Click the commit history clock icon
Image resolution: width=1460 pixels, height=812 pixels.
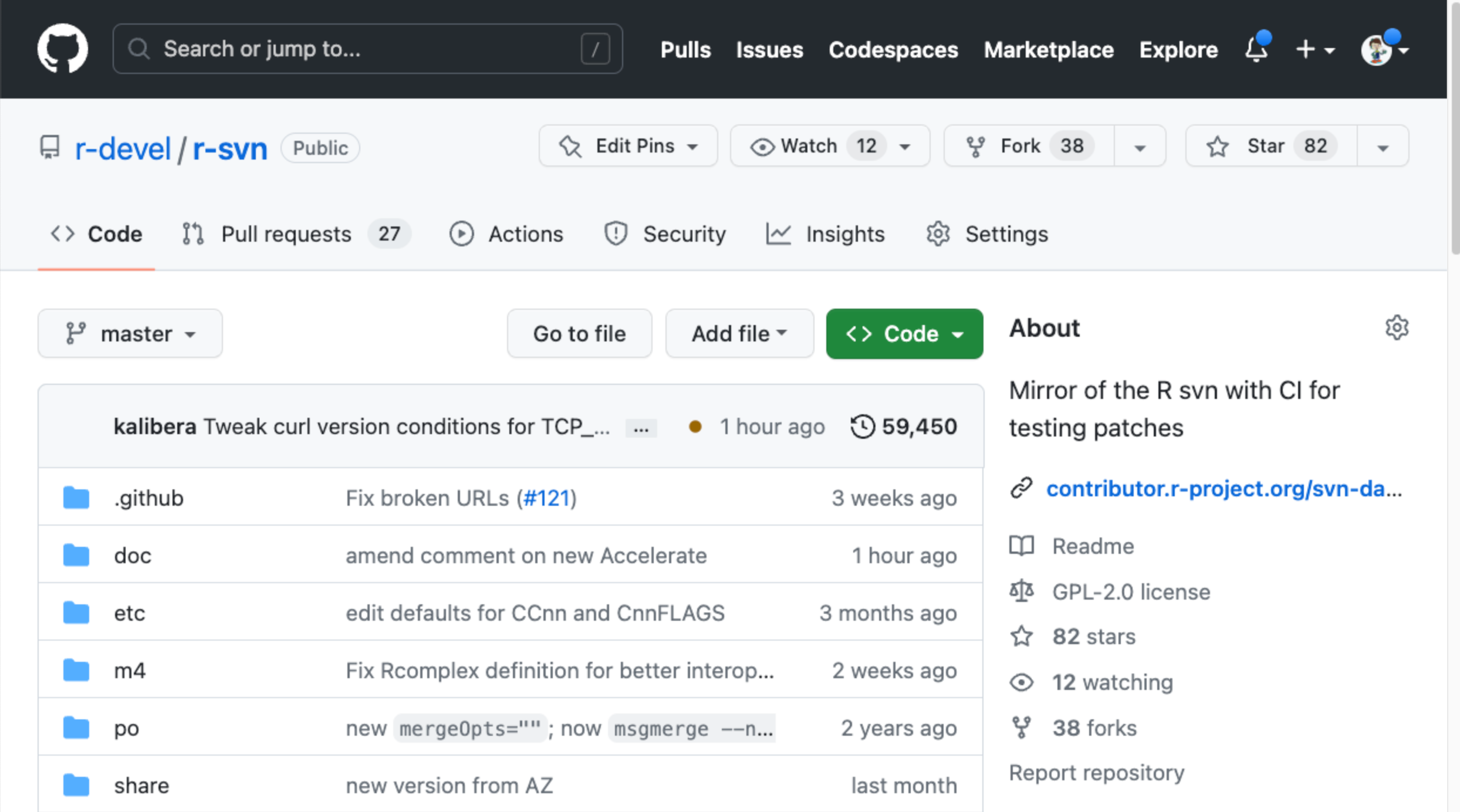[863, 427]
